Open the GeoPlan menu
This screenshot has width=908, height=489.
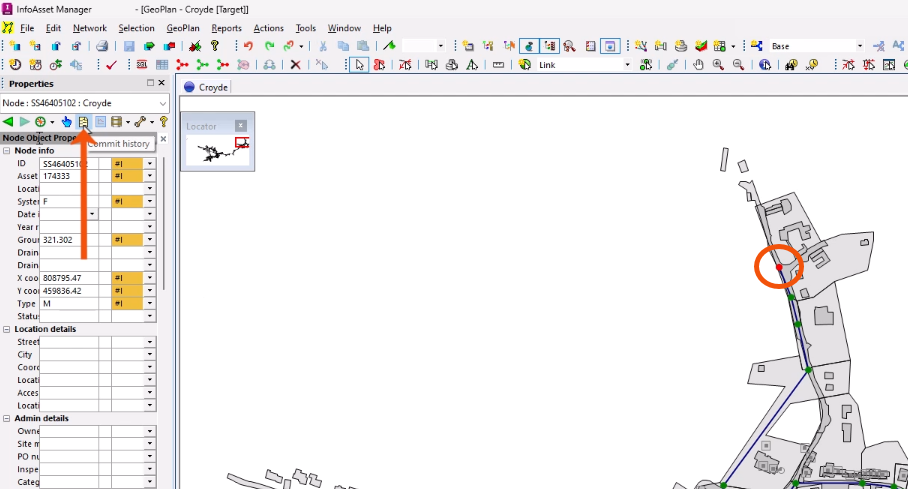click(183, 28)
